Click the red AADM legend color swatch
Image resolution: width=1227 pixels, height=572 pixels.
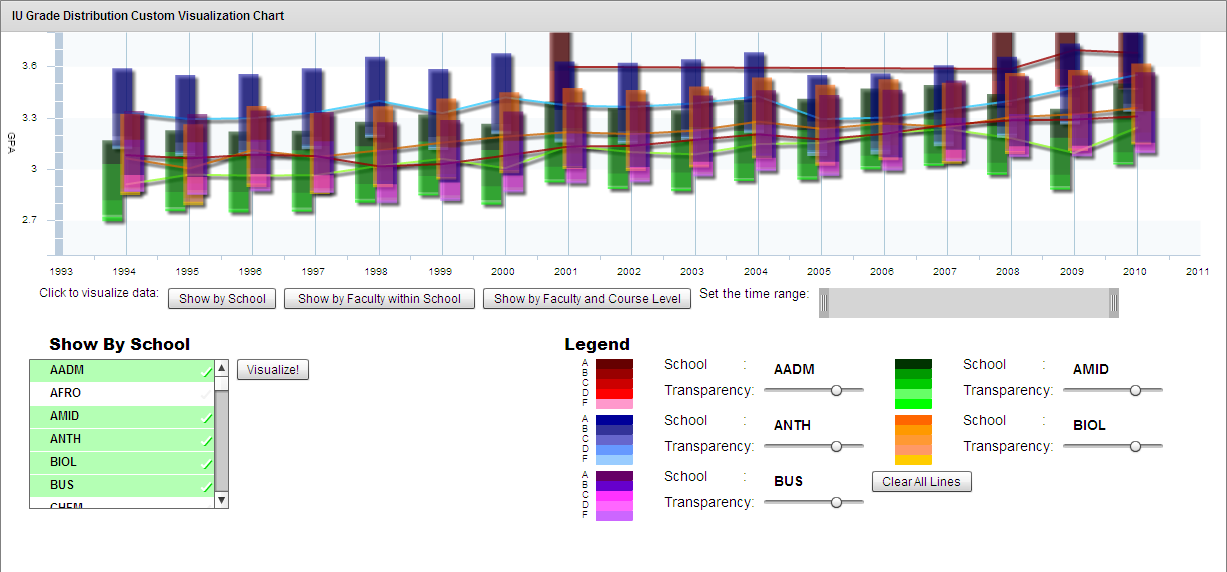point(614,384)
